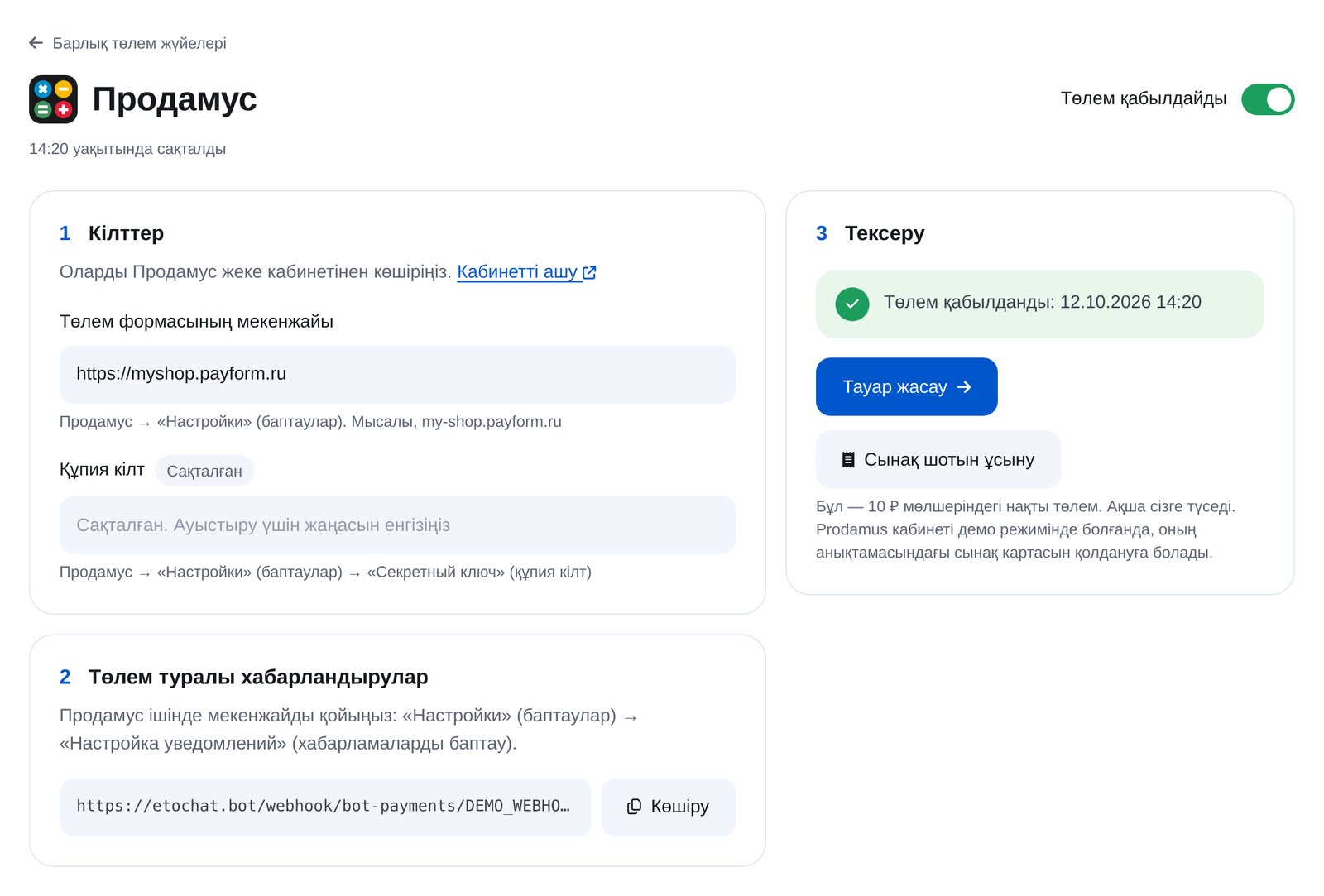Toggle the Төлем қабылдайды switch
The image size is (1324, 896).
point(1268,99)
